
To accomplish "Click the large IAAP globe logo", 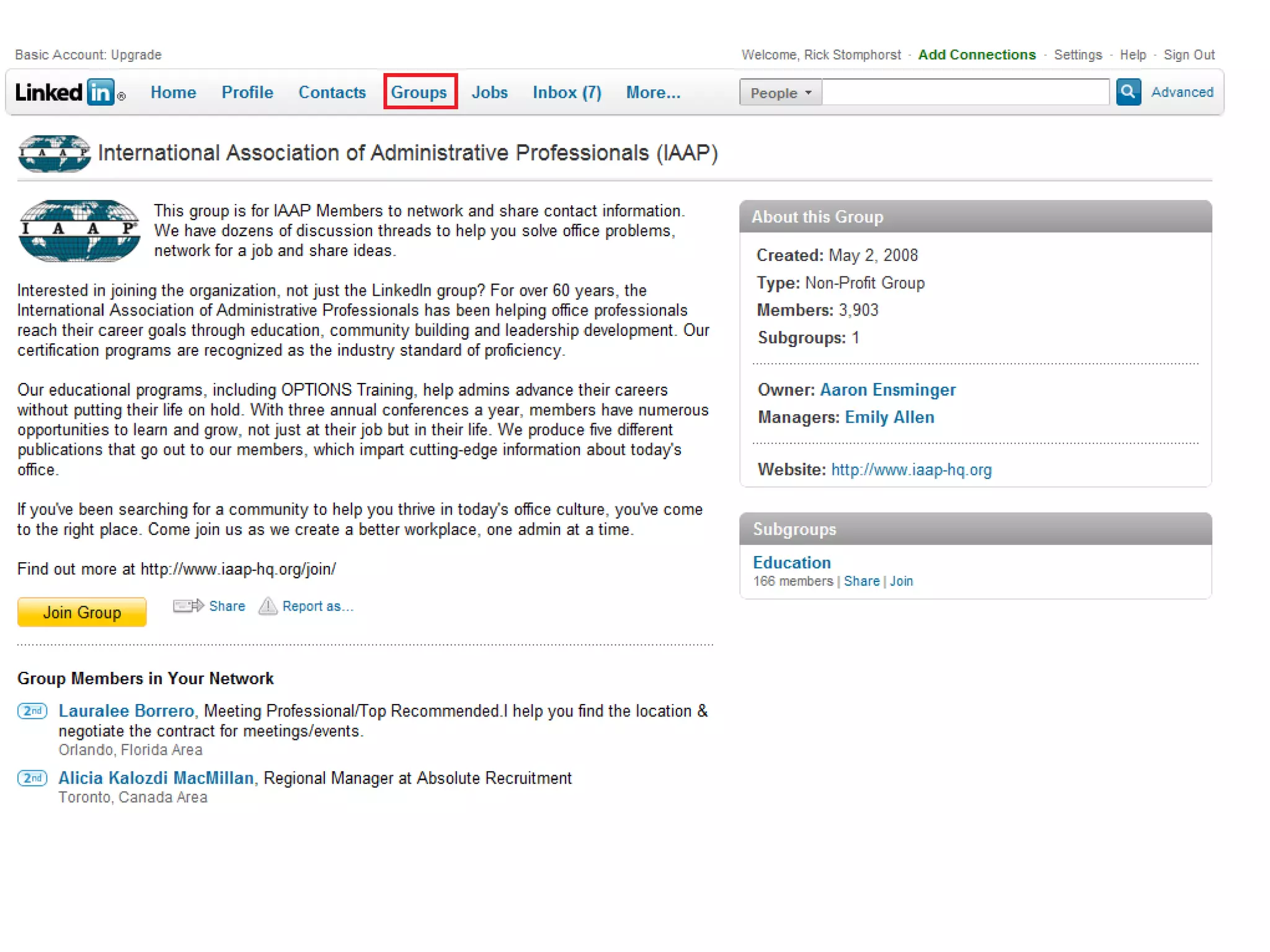I will pos(79,231).
